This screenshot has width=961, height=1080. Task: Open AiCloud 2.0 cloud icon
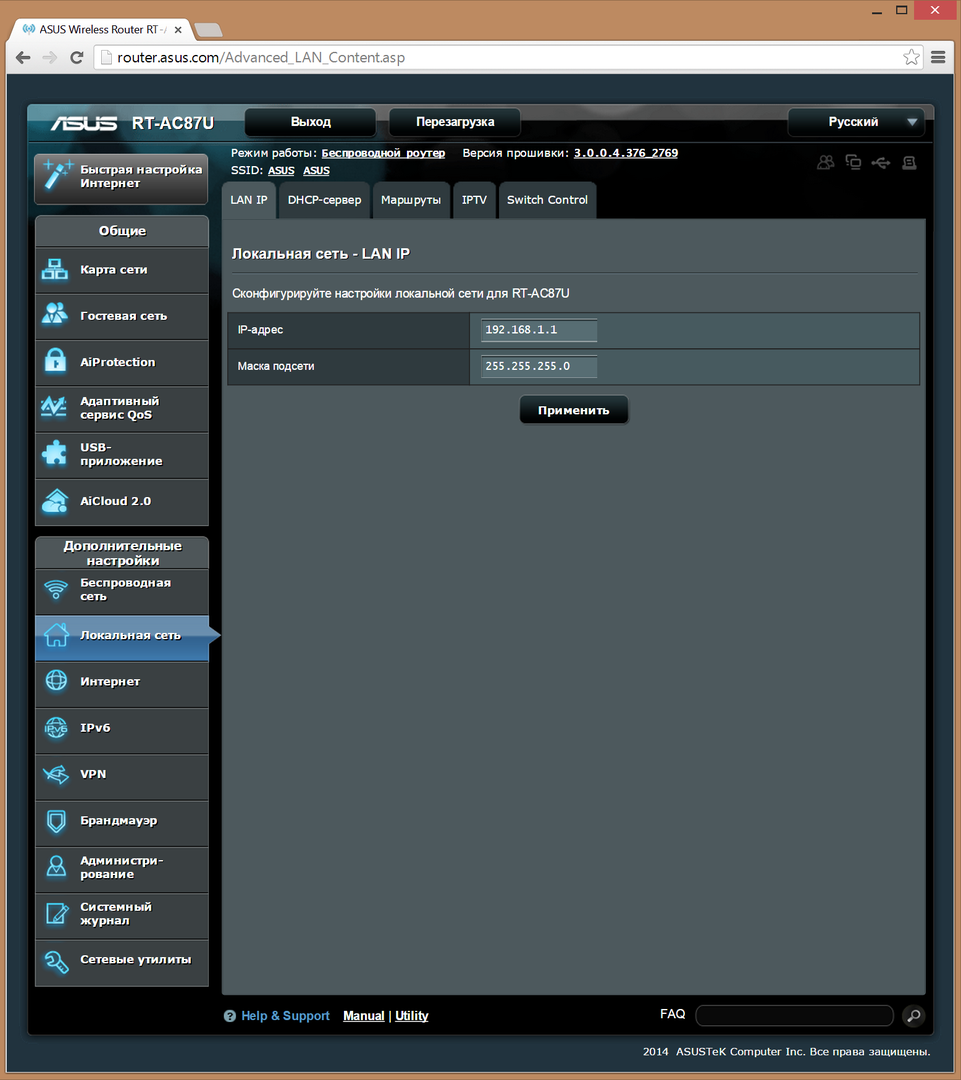pos(54,501)
